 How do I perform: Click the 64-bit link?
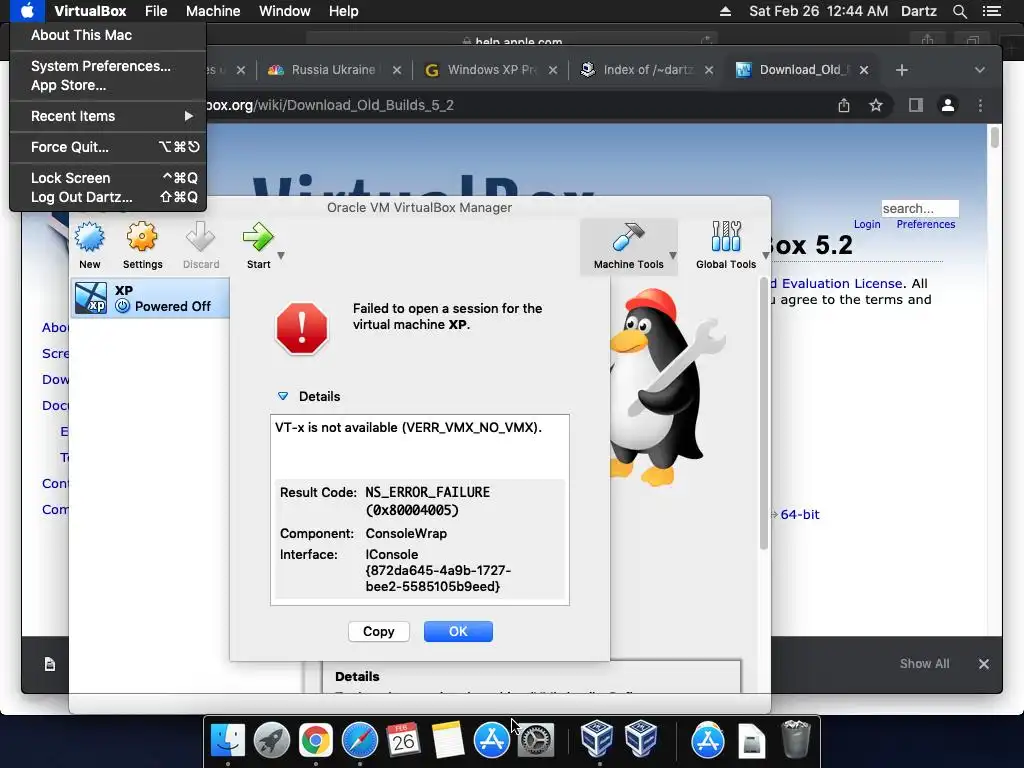(799, 515)
